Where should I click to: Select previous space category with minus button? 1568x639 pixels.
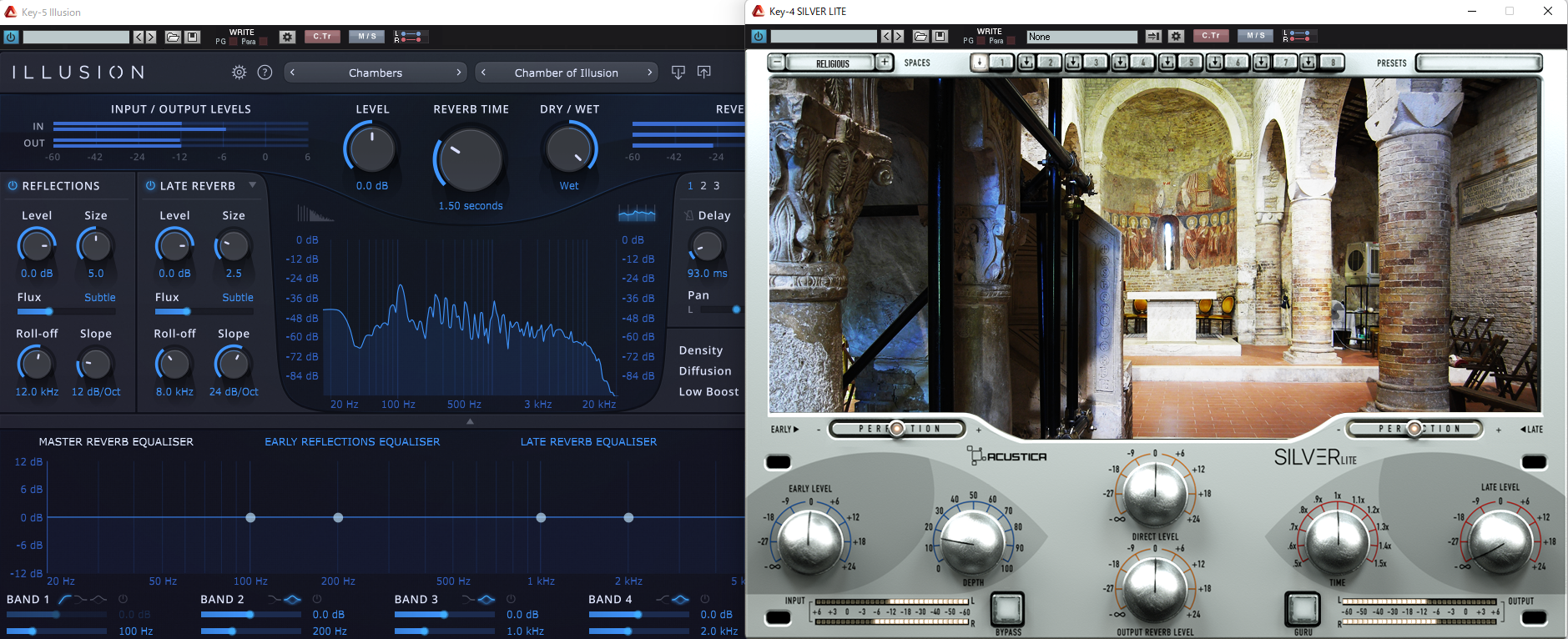pos(777,63)
